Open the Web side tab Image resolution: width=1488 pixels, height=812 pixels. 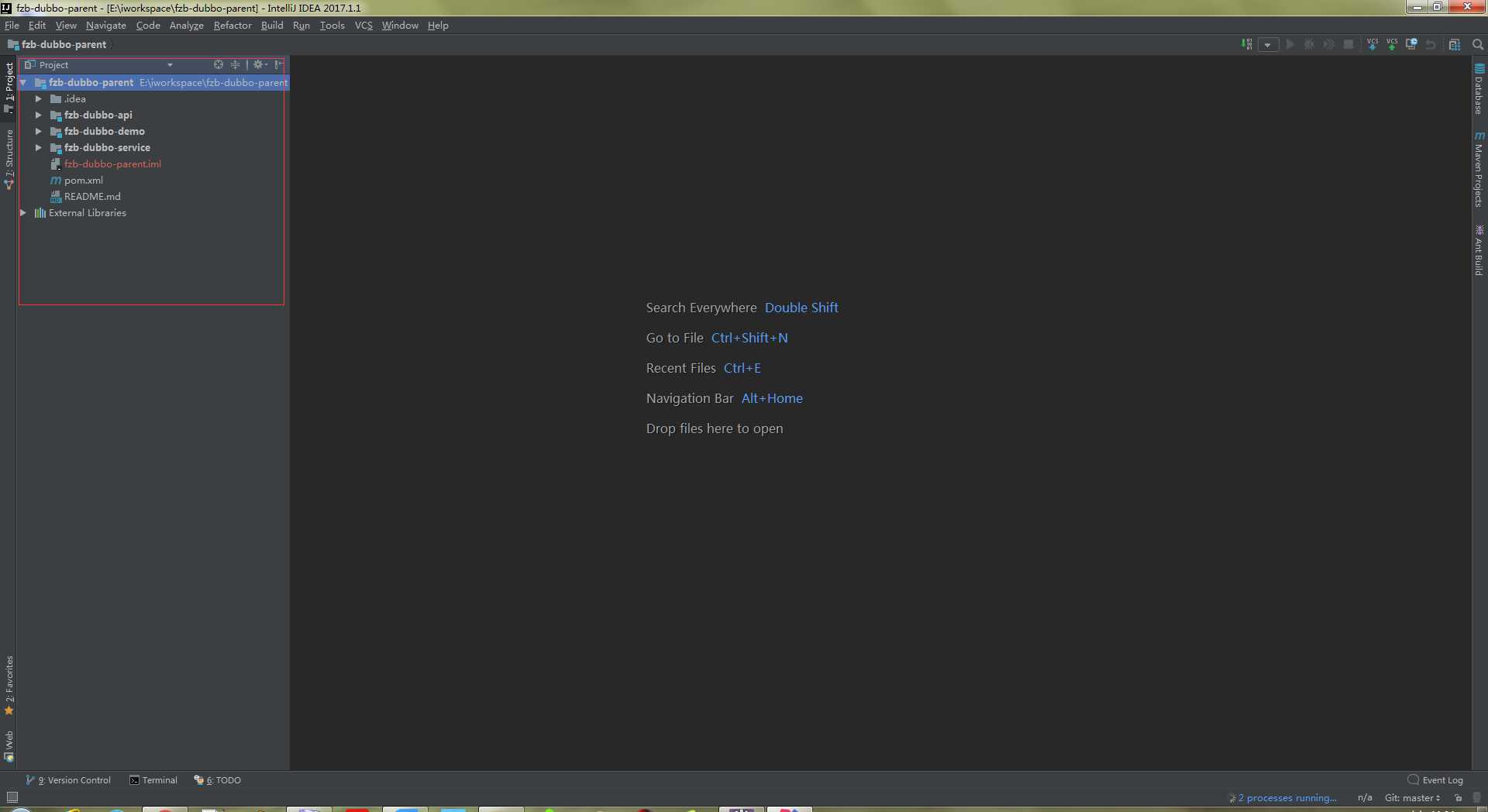tap(9, 746)
